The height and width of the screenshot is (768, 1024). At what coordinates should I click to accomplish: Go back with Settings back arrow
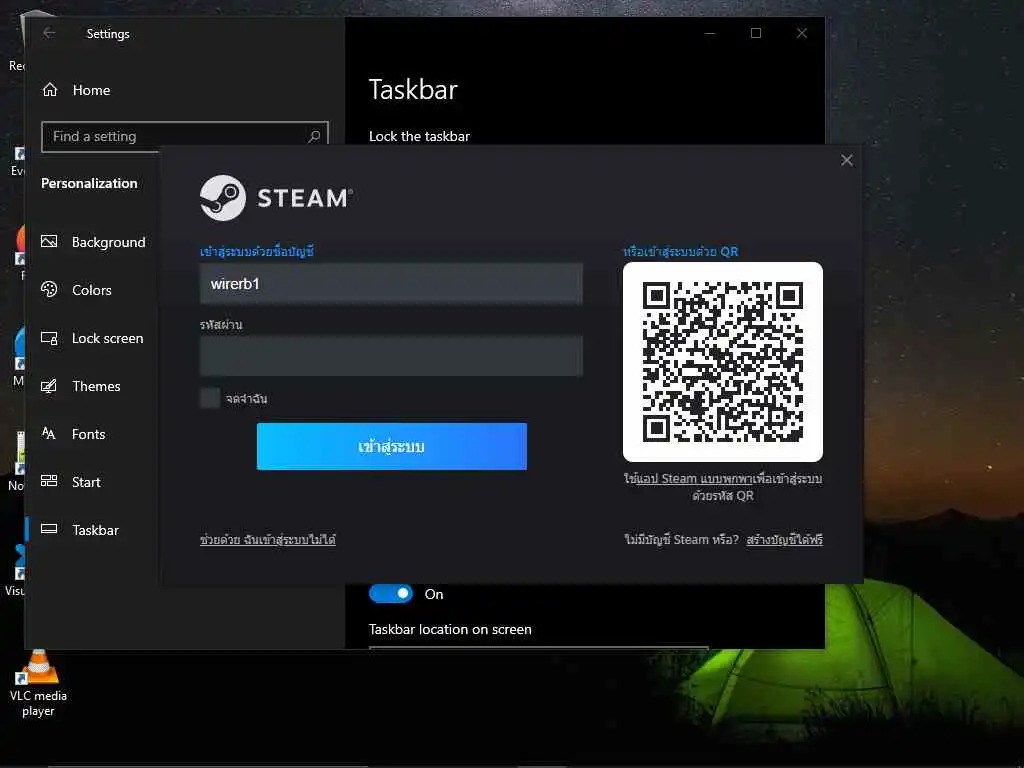click(49, 33)
